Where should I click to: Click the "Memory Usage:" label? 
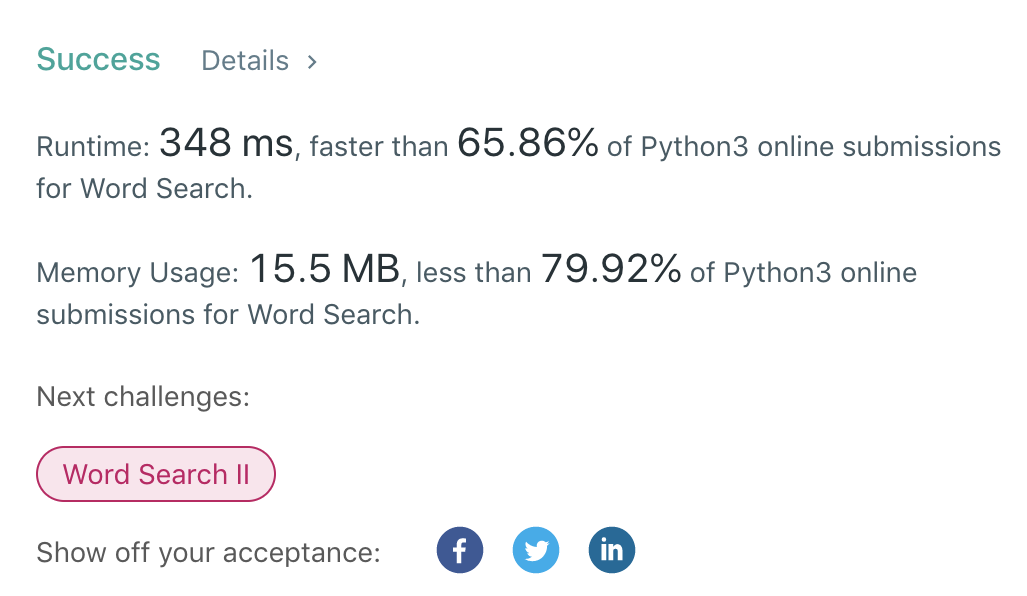[137, 272]
